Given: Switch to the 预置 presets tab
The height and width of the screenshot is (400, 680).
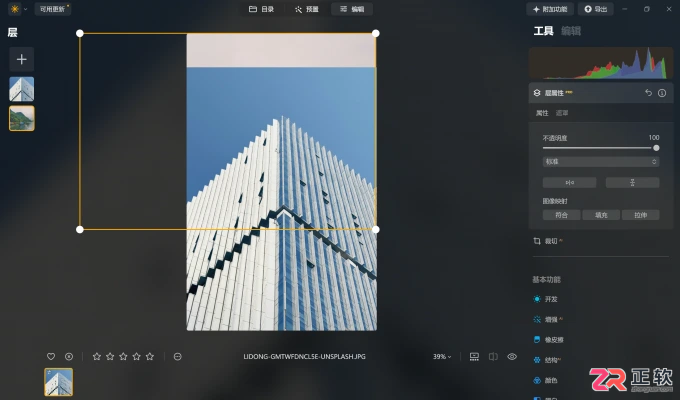Looking at the screenshot, I should 307,9.
